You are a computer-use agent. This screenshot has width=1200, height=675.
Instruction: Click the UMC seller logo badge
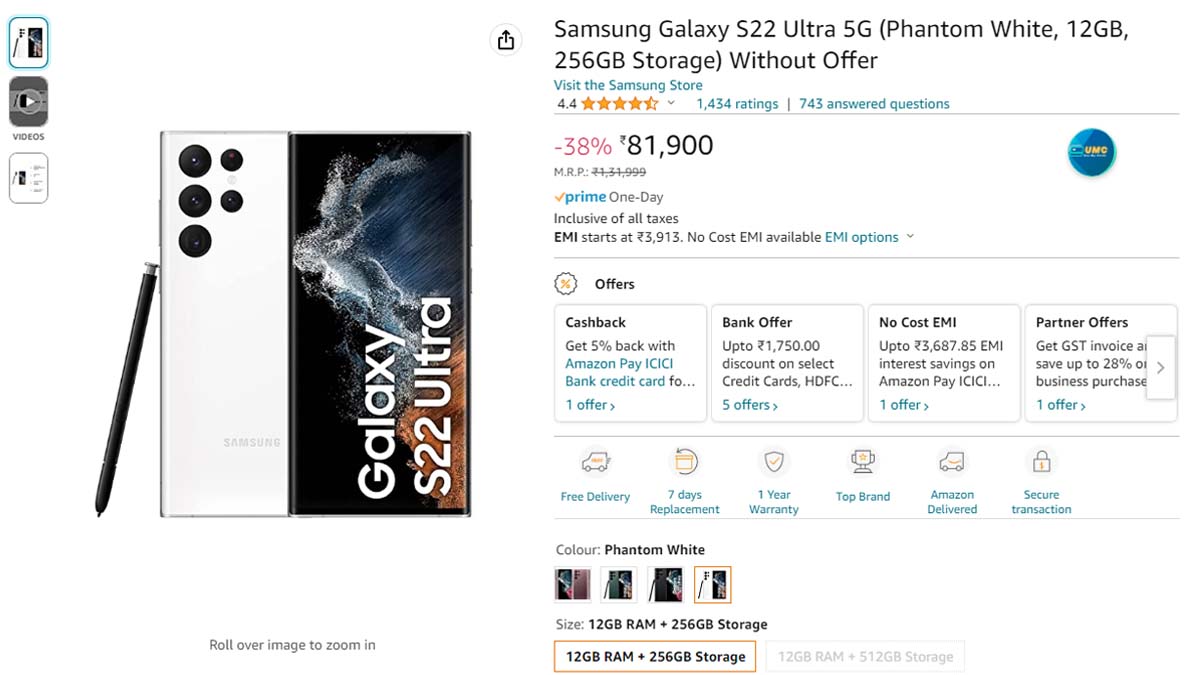(x=1091, y=153)
